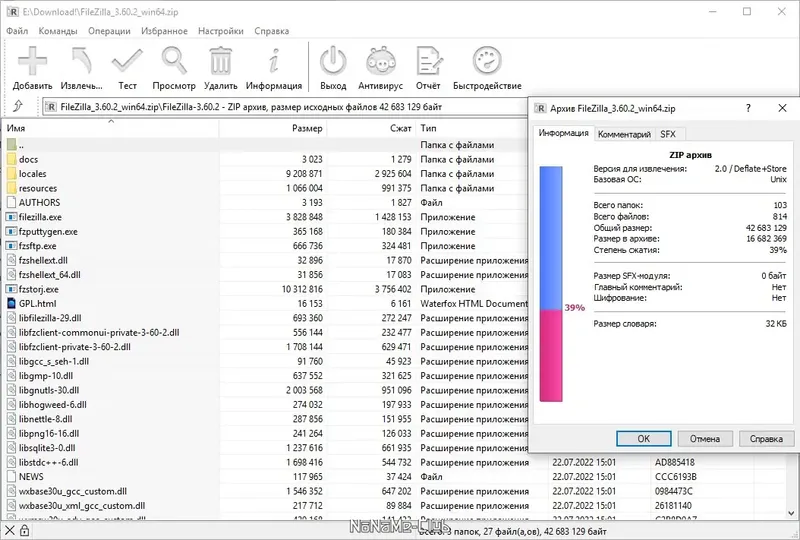Select libstdc++-6.dll file name
This screenshot has height=540, width=800.
49,462
